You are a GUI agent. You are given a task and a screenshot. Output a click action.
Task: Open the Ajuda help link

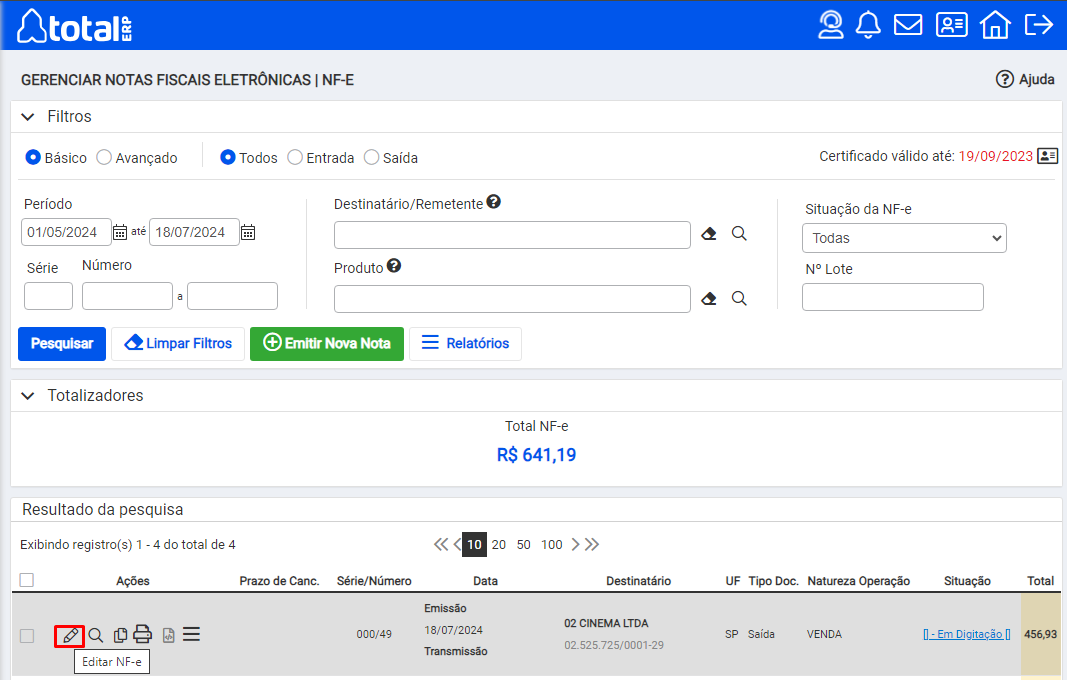1025,80
